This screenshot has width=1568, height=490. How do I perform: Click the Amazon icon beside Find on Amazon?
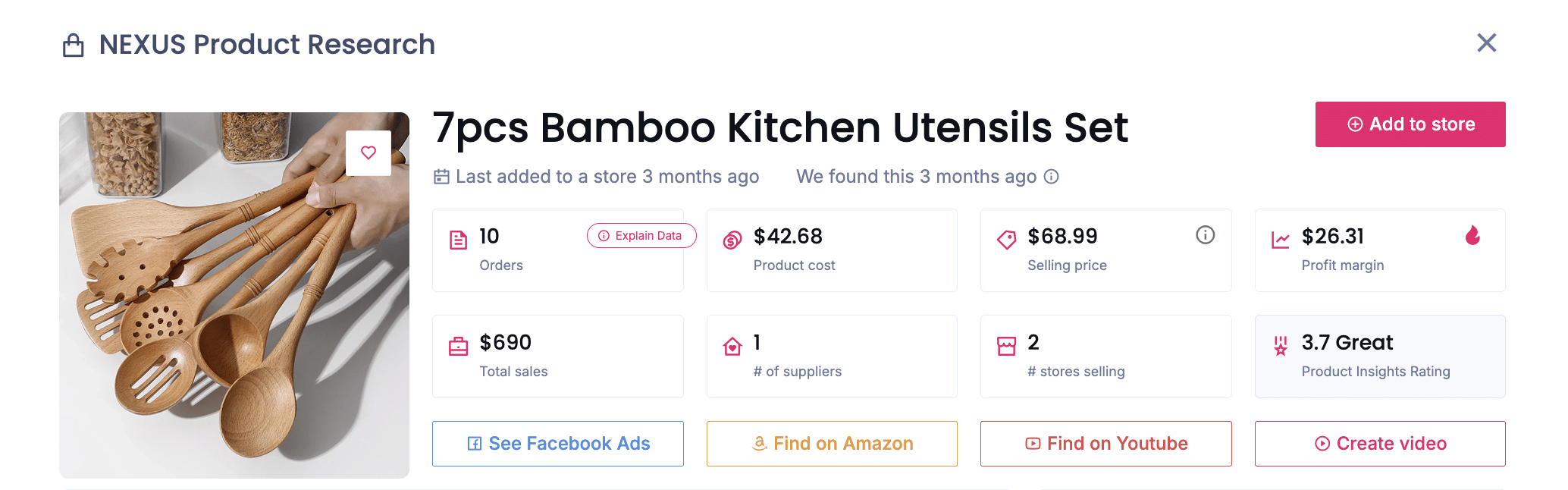click(x=759, y=444)
